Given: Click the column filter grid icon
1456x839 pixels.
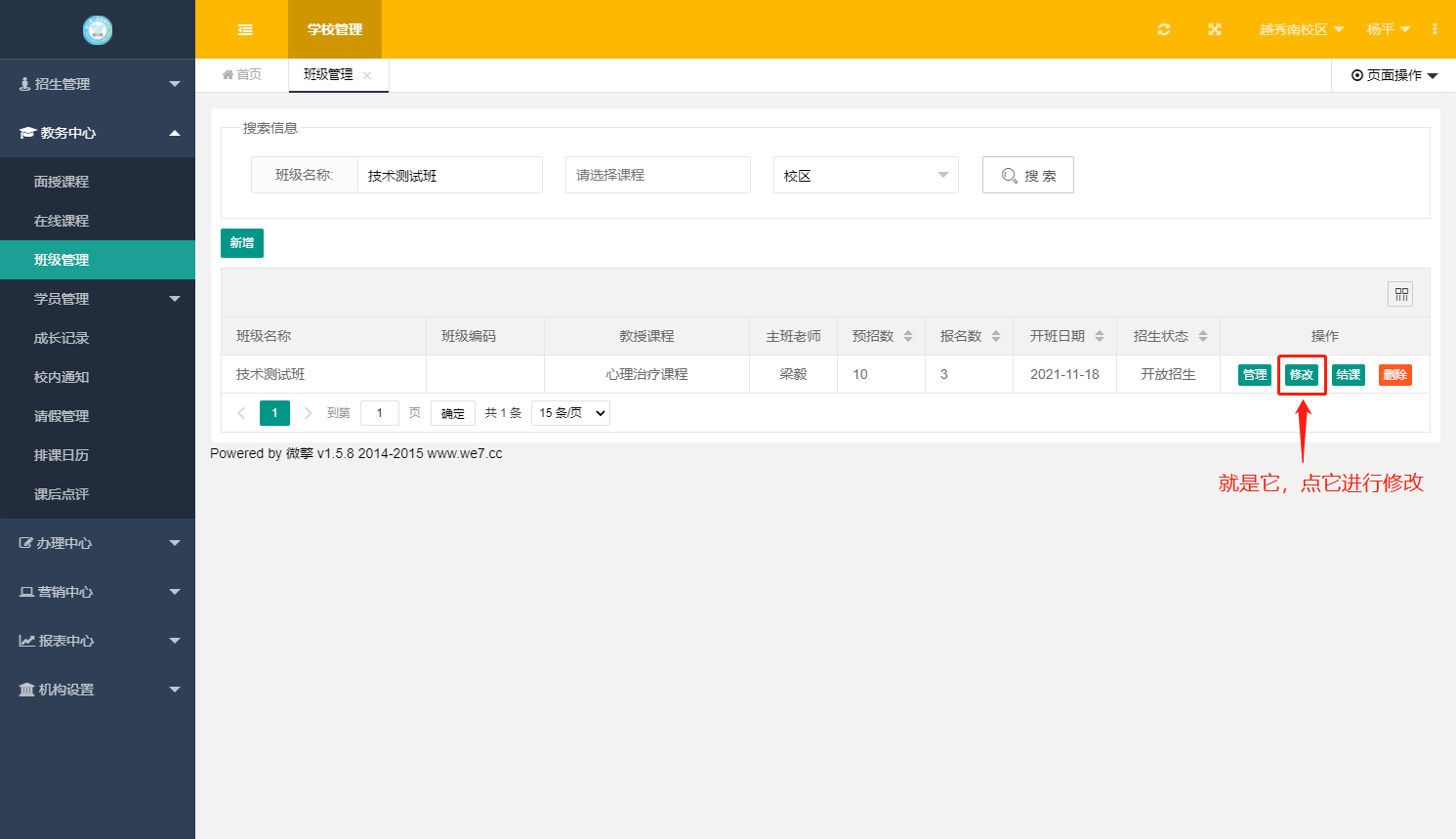Looking at the screenshot, I should 1400,294.
